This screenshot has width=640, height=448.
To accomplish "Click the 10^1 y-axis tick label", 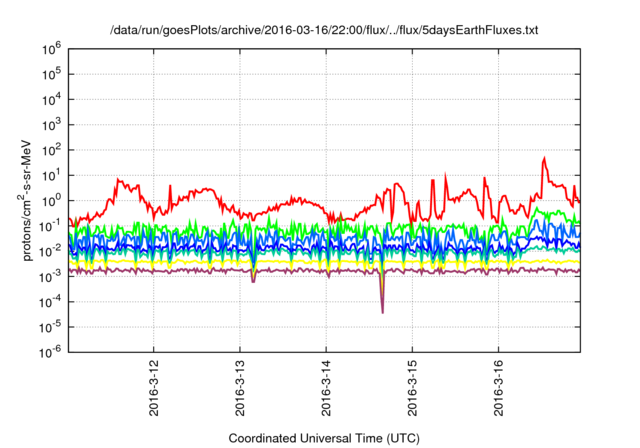I will point(51,176).
